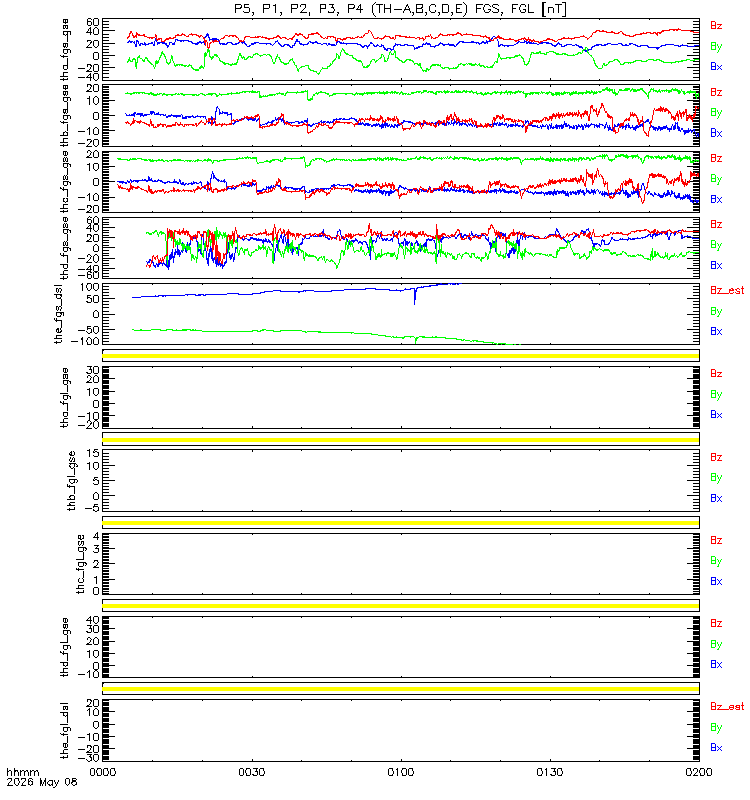Click the blue spike in the_fgs_dsl panel
The width and height of the screenshot is (750, 800).
(x=414, y=296)
